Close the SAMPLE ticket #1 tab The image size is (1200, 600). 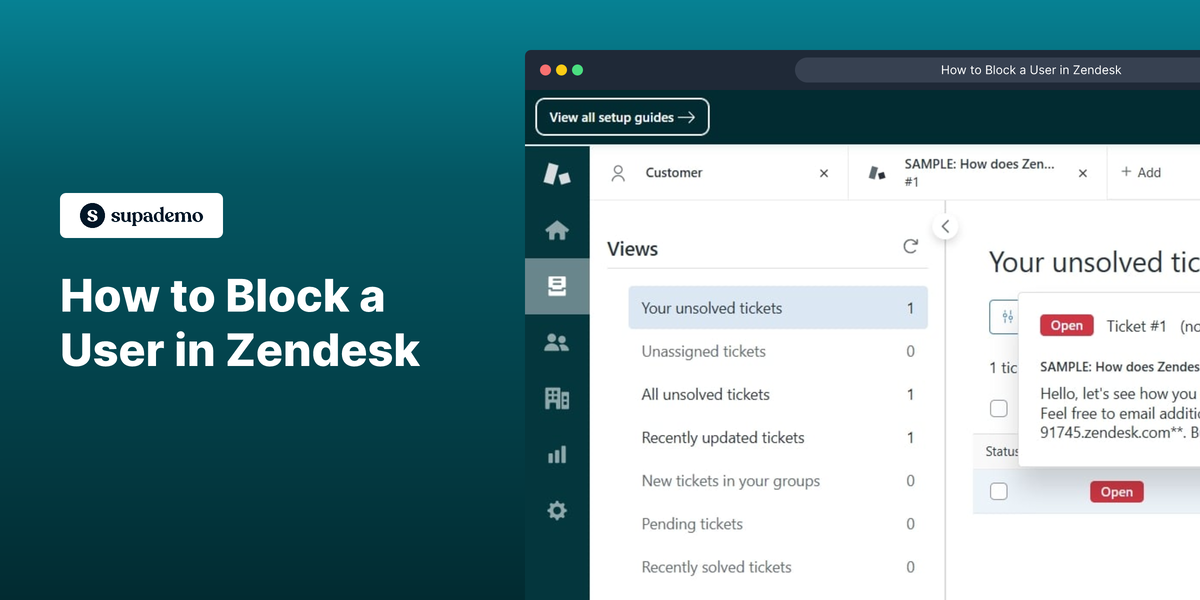pos(1082,173)
